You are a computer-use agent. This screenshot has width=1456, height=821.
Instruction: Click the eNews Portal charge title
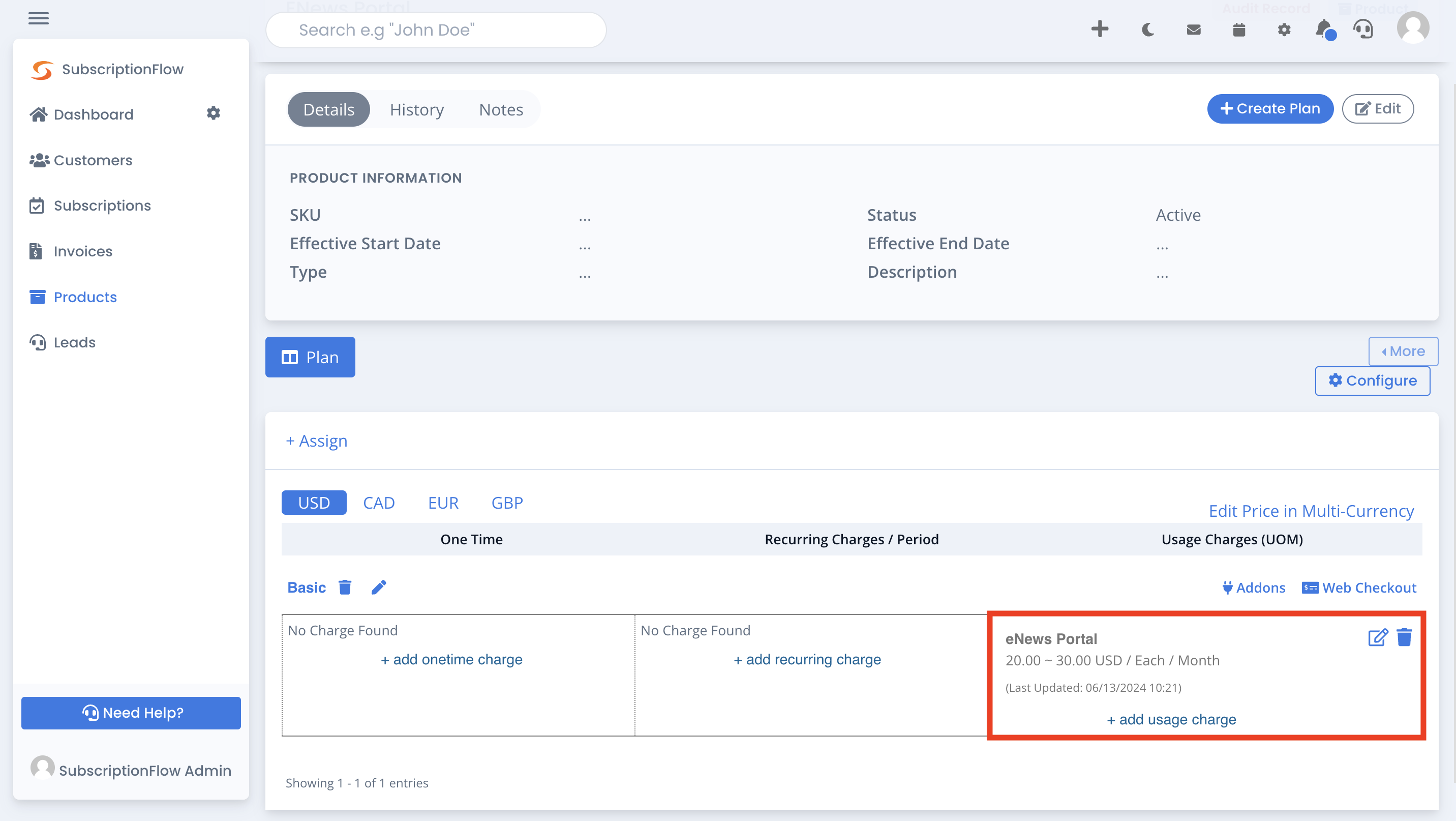(1051, 638)
